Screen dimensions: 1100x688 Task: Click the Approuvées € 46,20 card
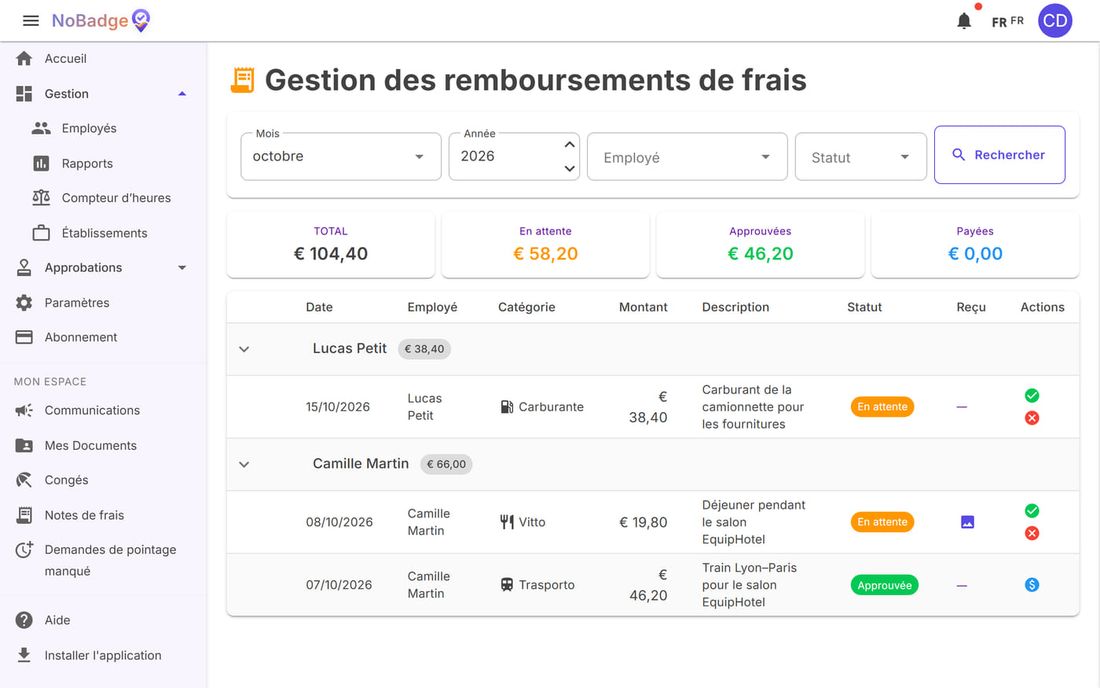(760, 245)
